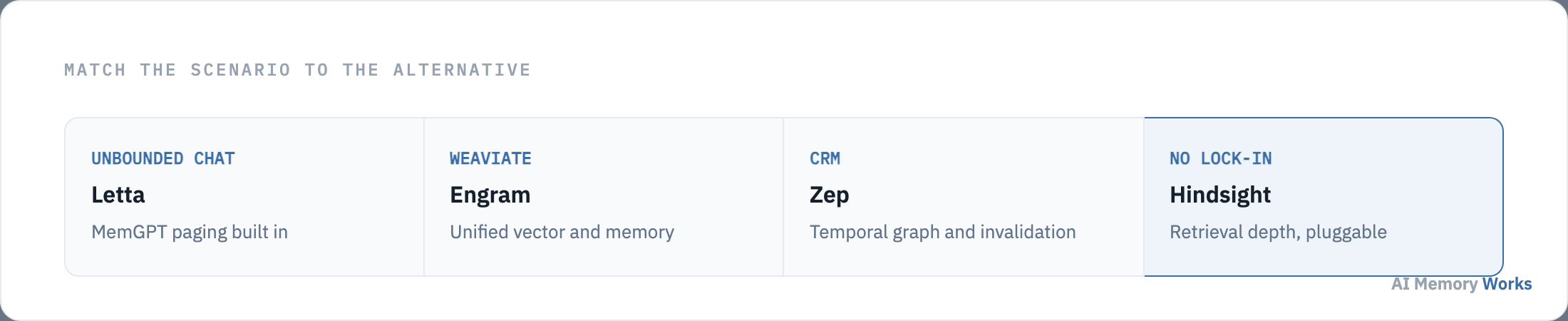
Task: Select the highlighted Hindsight card
Action: pos(1324,197)
